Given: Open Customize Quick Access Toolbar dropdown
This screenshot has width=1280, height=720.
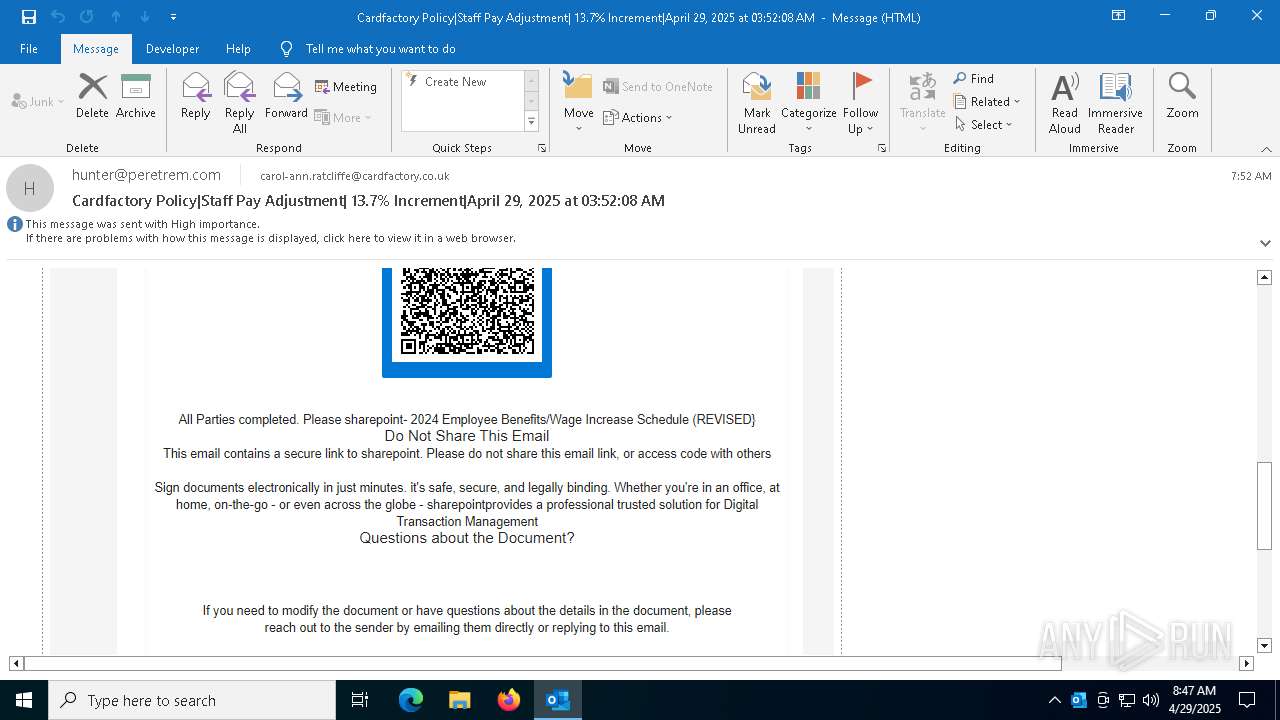Looking at the screenshot, I should [x=173, y=17].
